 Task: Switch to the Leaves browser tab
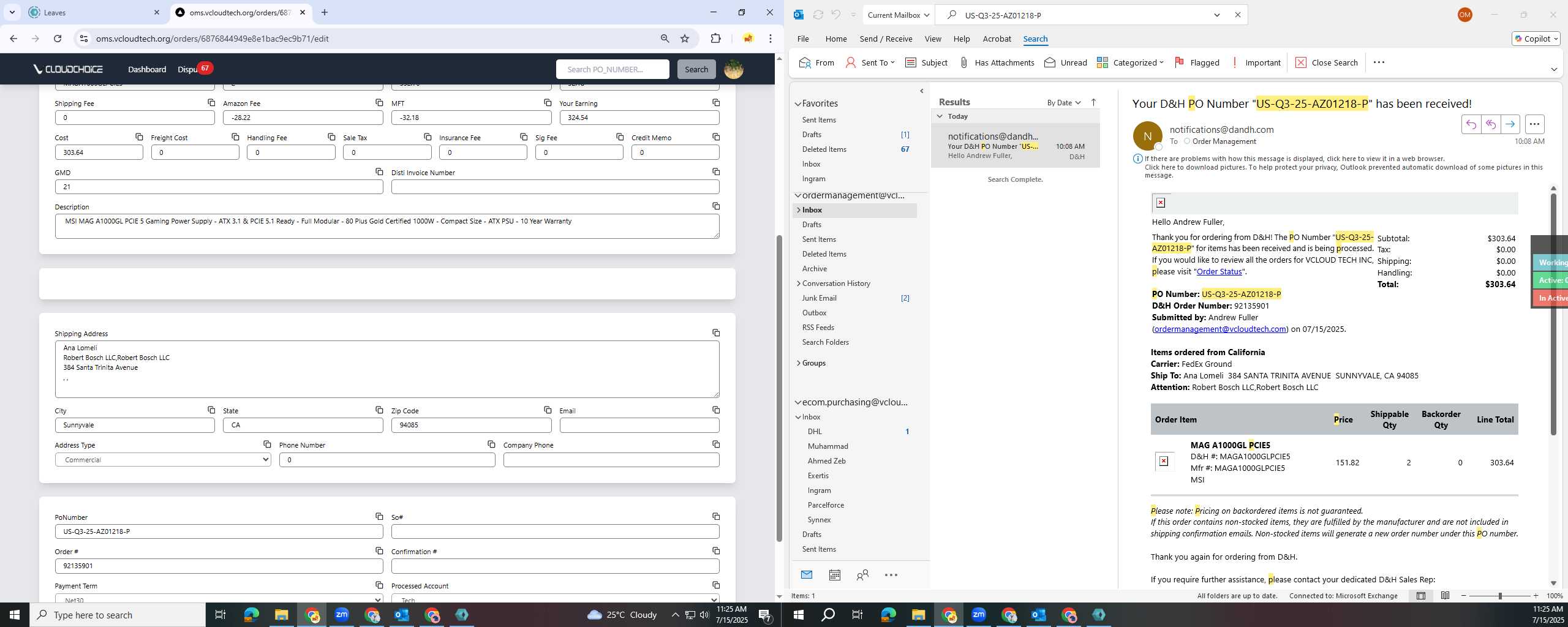(x=95, y=12)
